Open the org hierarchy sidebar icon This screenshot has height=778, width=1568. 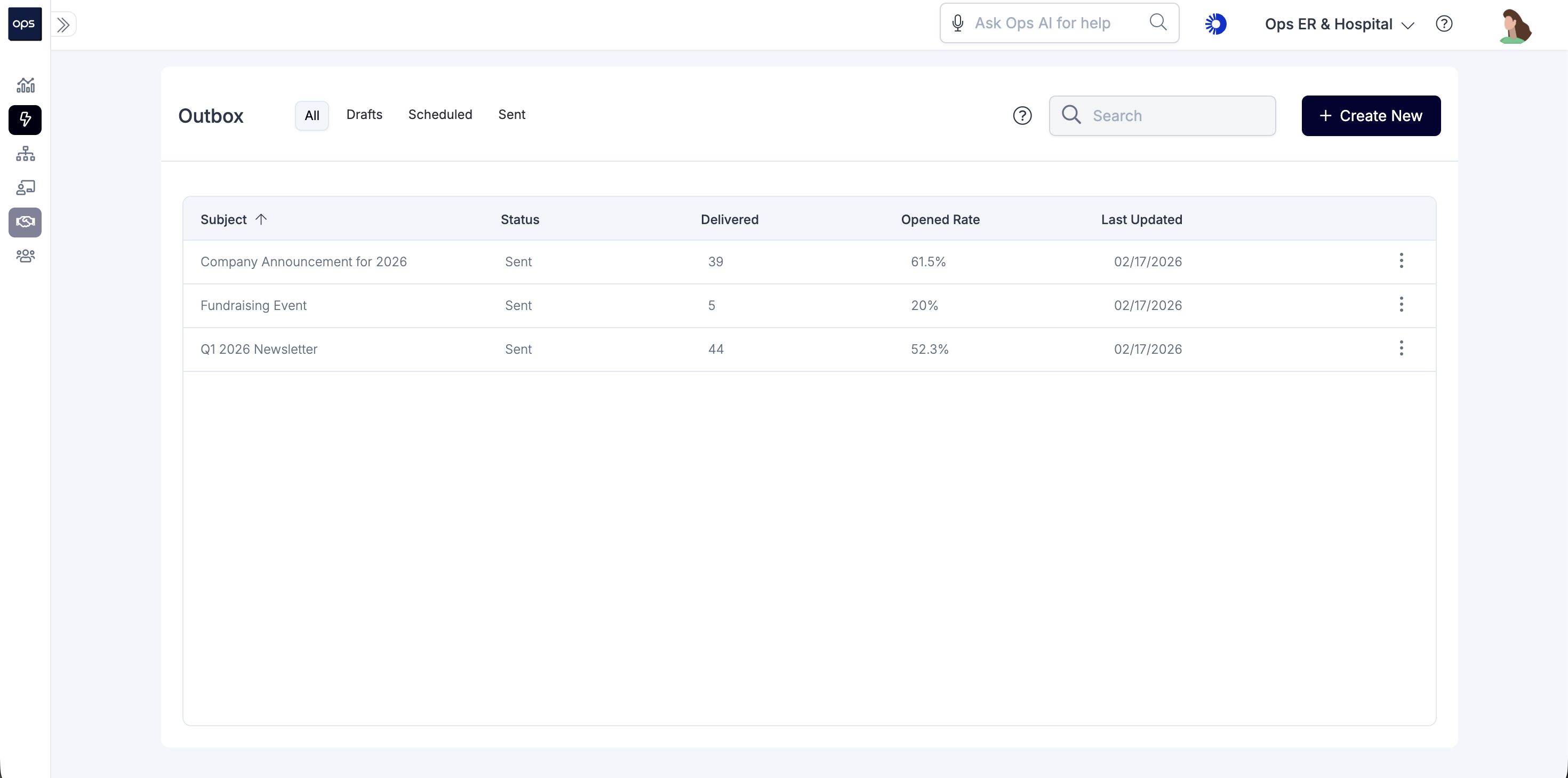[x=25, y=154]
